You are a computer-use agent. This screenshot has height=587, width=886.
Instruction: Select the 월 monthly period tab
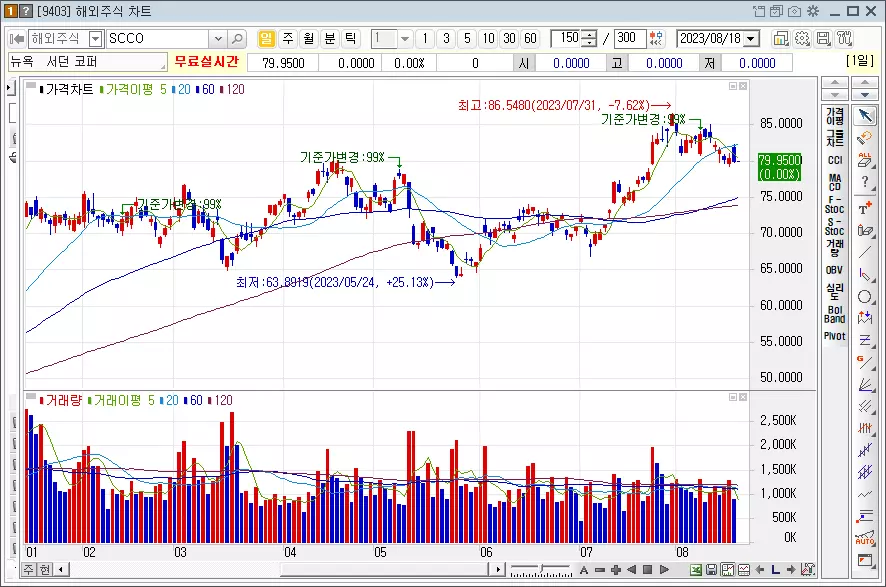tap(307, 37)
